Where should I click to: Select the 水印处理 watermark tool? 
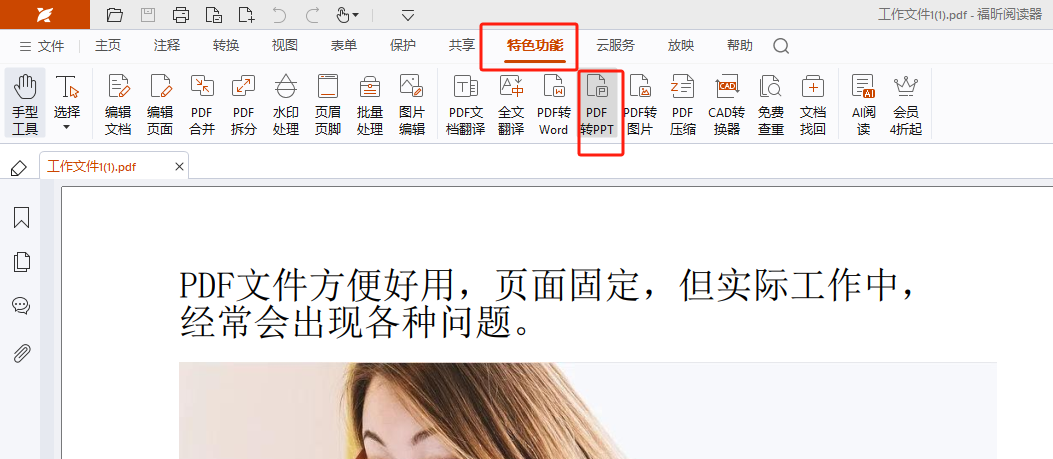285,105
